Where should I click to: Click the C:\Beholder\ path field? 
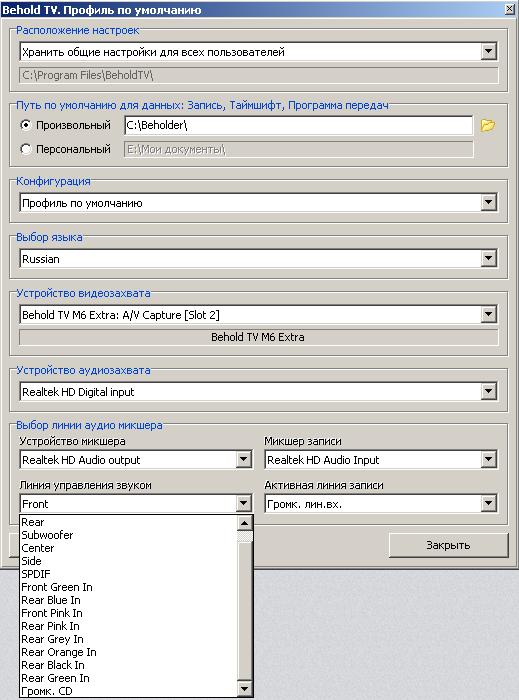tap(298, 125)
